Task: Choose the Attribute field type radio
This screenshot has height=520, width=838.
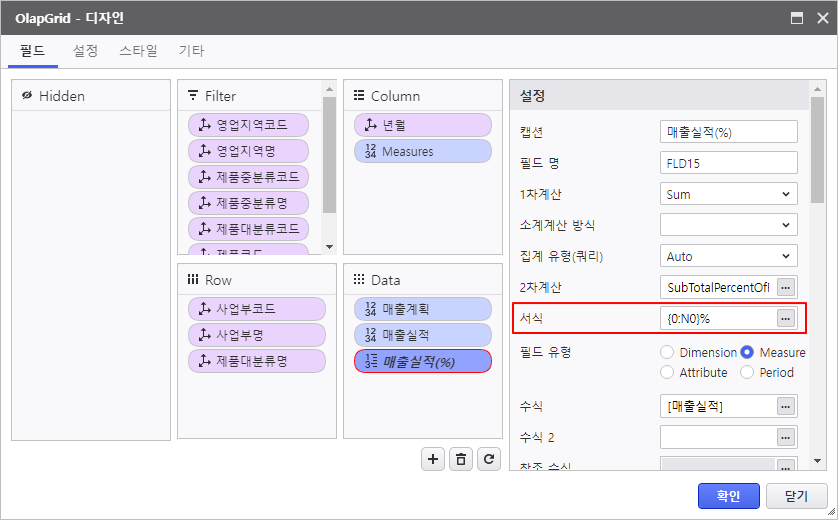Action: coord(668,372)
